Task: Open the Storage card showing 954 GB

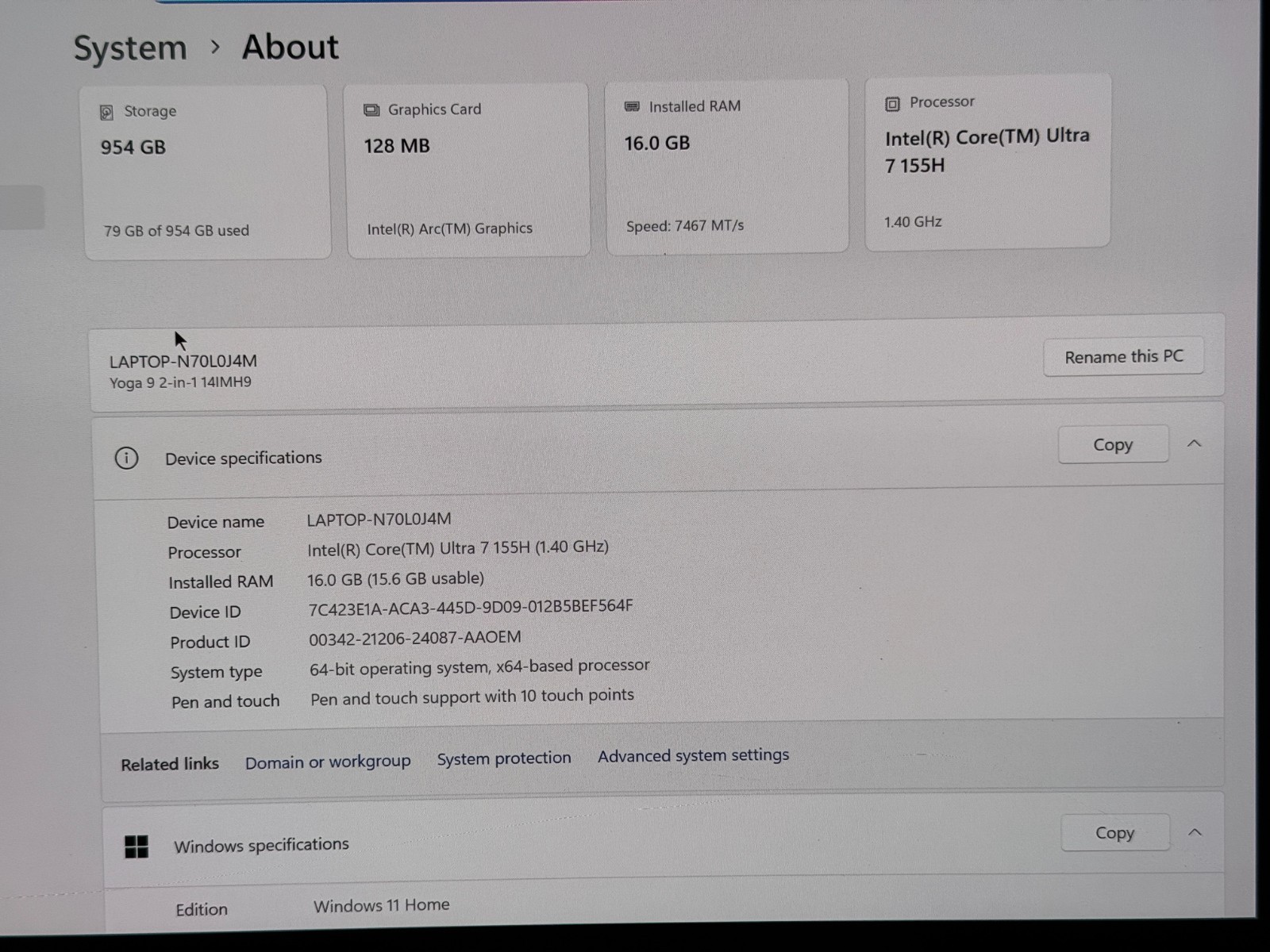Action: (206, 172)
